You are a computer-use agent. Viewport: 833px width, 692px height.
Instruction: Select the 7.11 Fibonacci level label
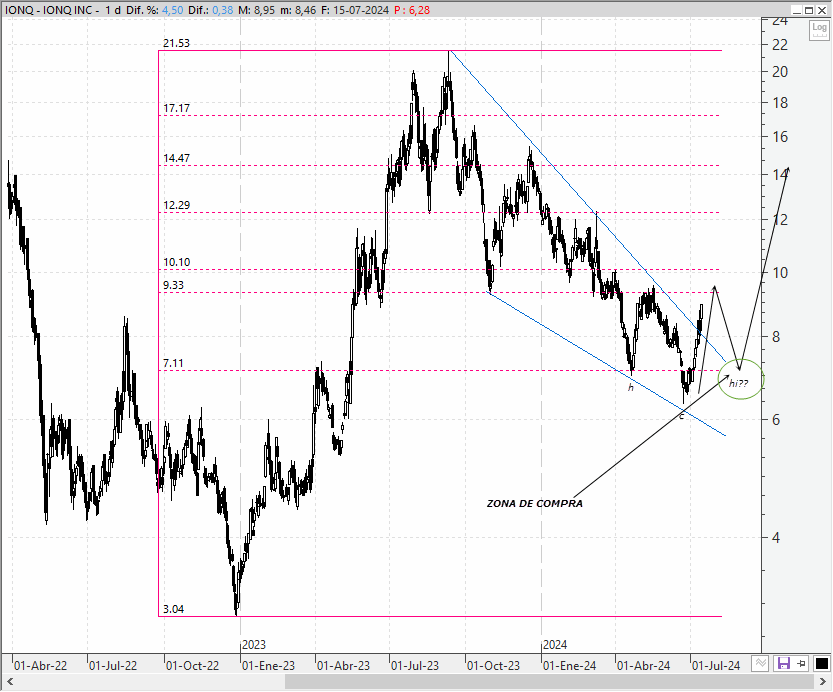click(173, 363)
